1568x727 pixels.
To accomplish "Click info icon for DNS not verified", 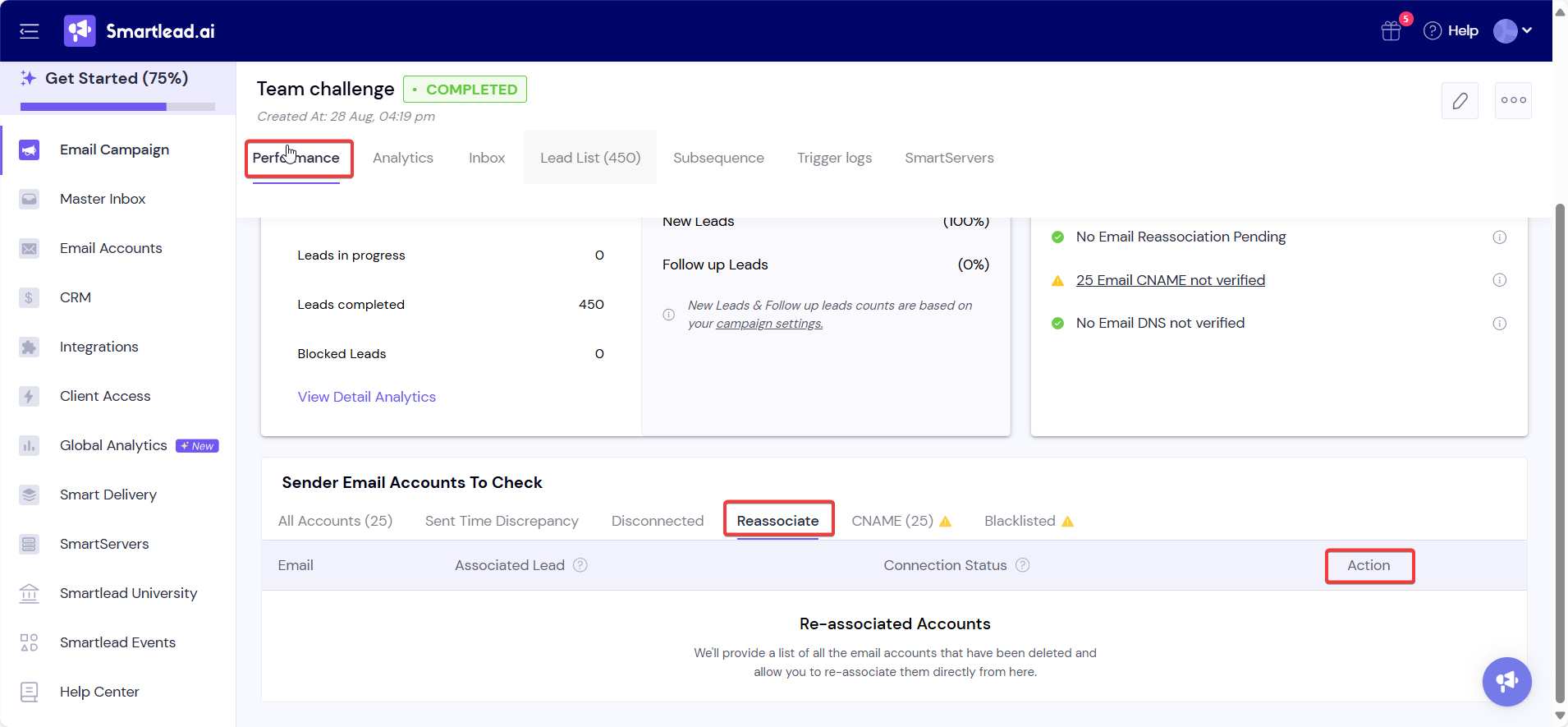I will point(1499,324).
